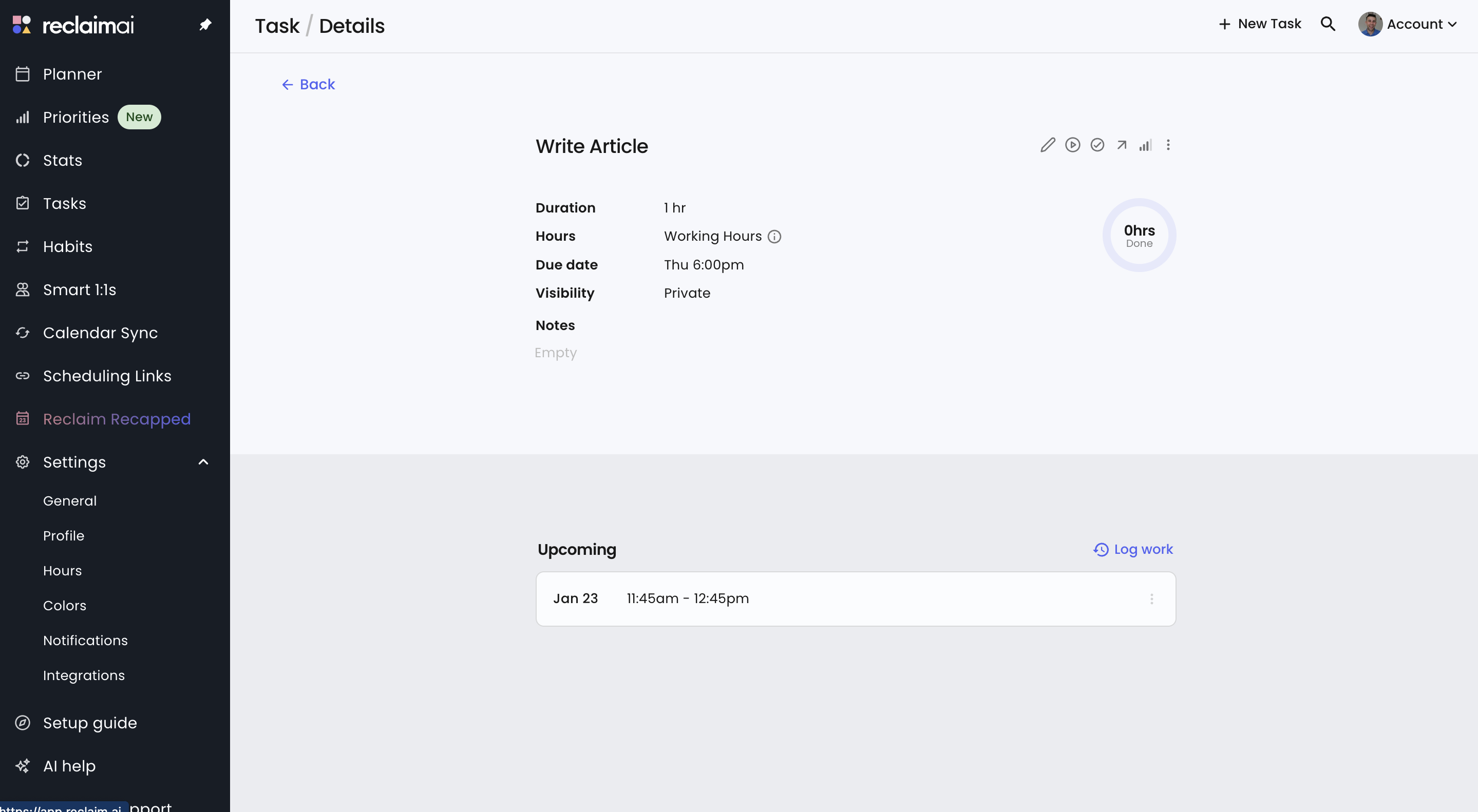Open search from the top bar
The width and height of the screenshot is (1478, 812).
pyautogui.click(x=1328, y=24)
